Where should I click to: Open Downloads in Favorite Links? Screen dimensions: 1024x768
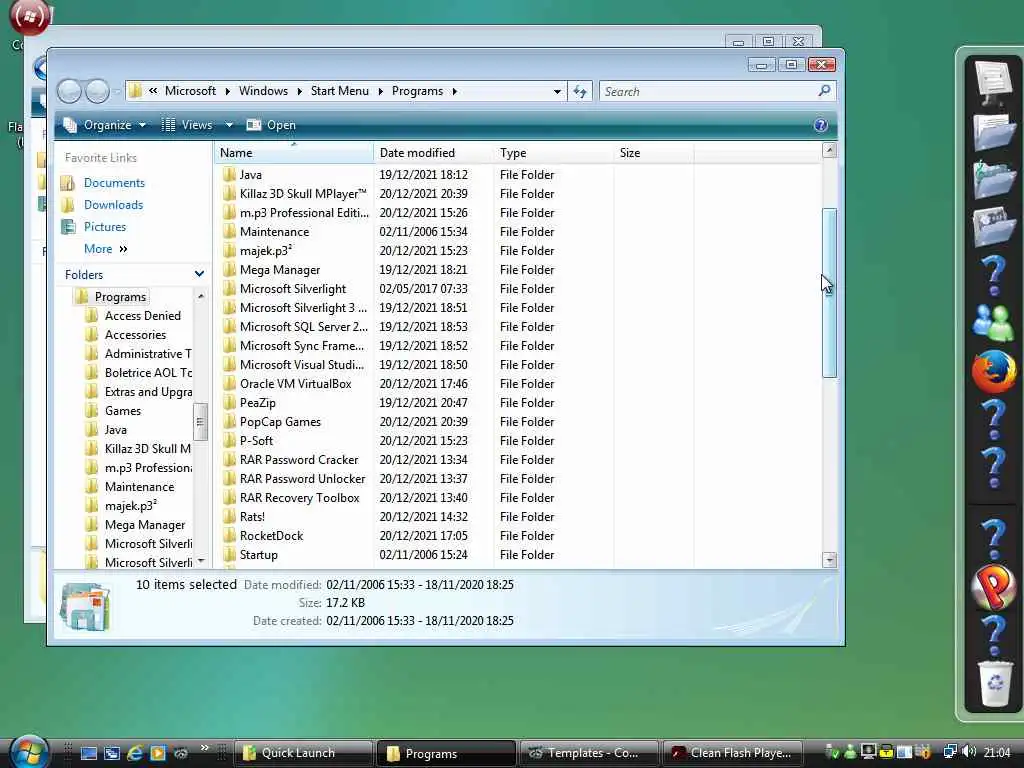pos(113,205)
